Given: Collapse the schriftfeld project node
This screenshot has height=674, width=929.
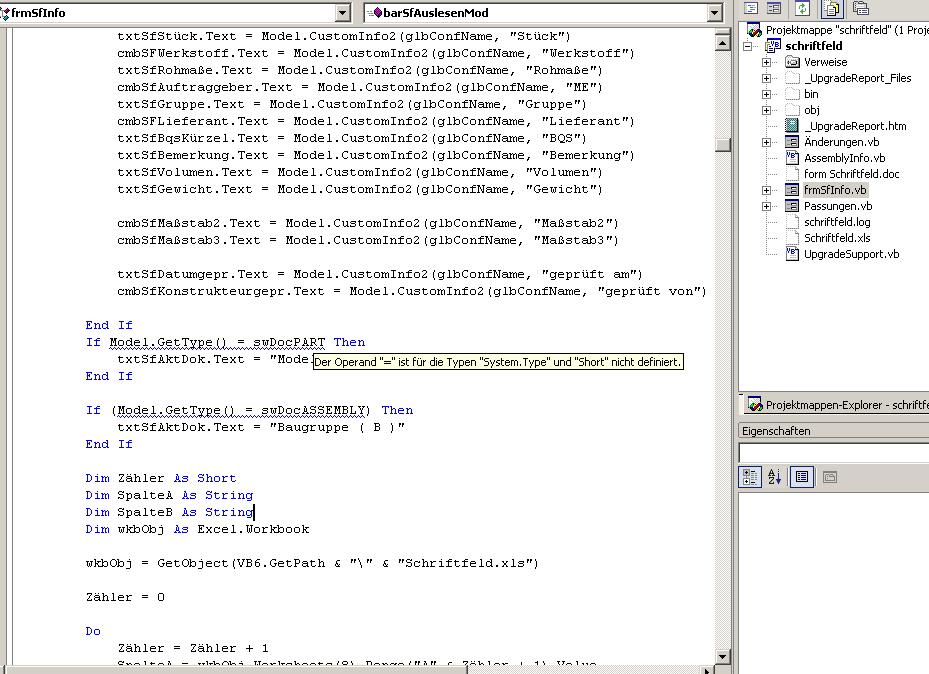Looking at the screenshot, I should (x=749, y=46).
